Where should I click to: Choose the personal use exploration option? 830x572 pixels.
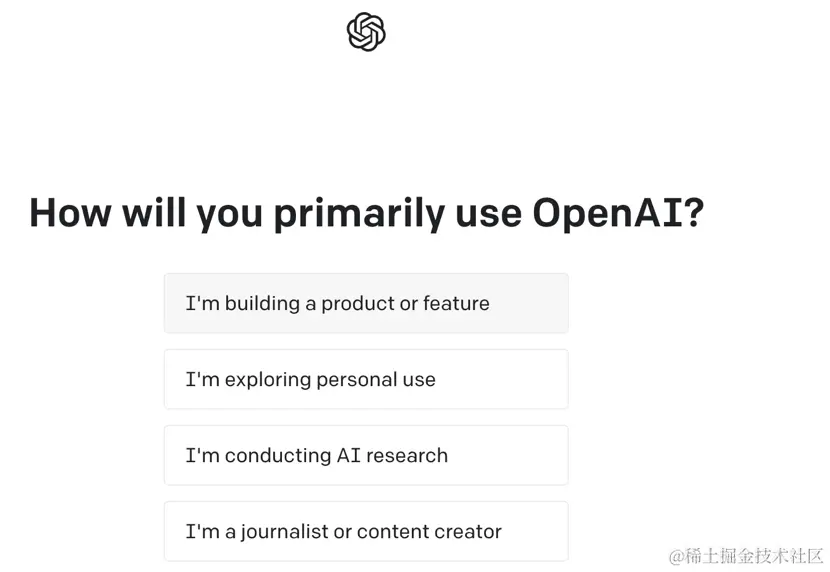[366, 379]
